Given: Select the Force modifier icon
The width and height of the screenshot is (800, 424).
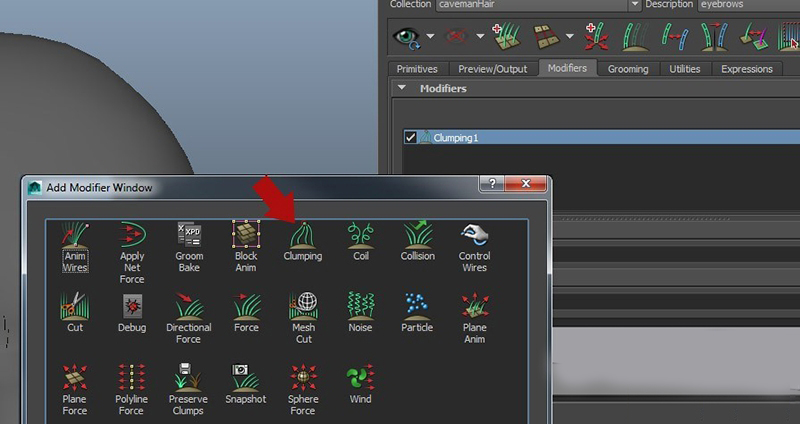Looking at the screenshot, I should [246, 313].
